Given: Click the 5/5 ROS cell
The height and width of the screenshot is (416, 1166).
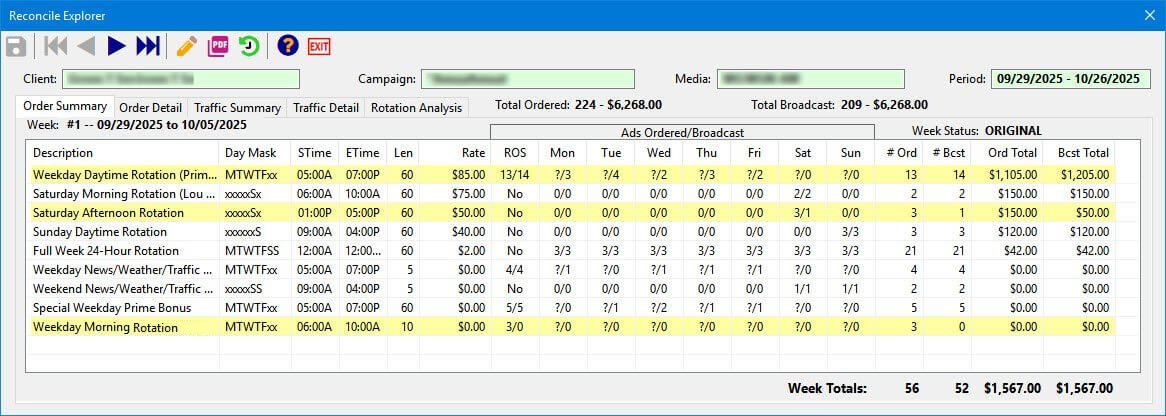Looking at the screenshot, I should (x=515, y=307).
